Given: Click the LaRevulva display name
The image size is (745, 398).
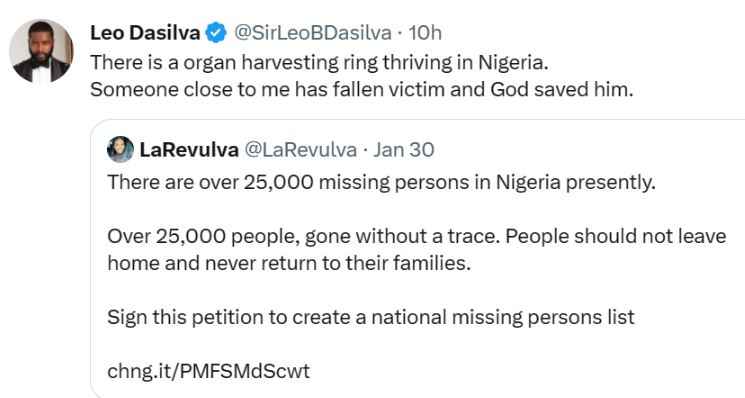Looking at the screenshot, I should [189, 150].
